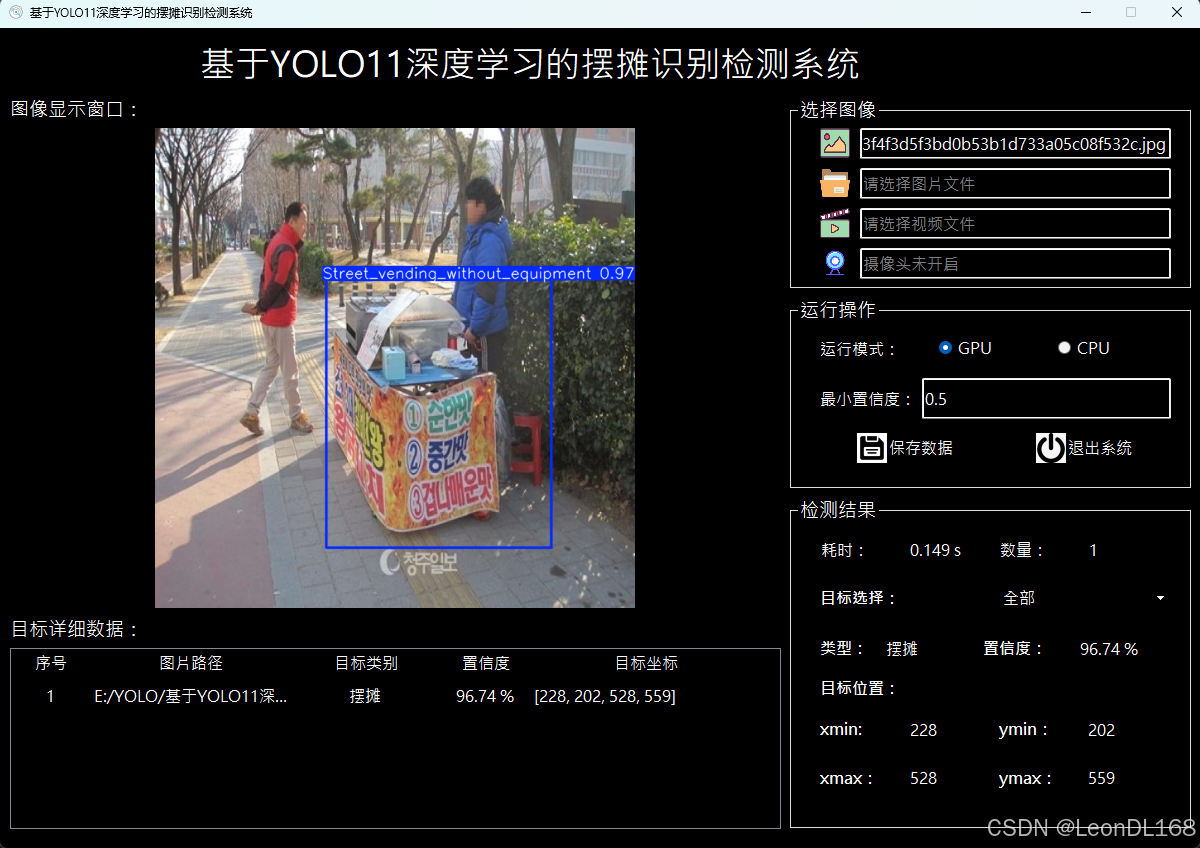Click the 退出系统 button
This screenshot has height=848, width=1200.
coord(1084,448)
